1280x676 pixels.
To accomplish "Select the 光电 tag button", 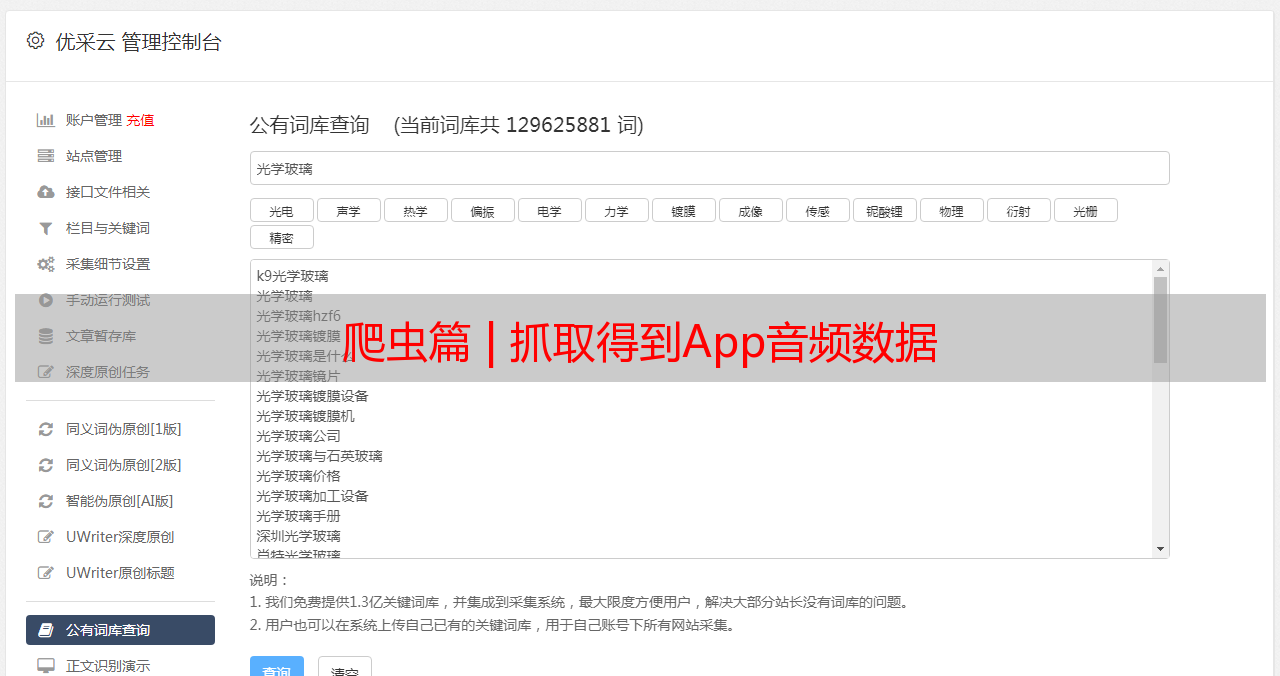I will point(281,210).
